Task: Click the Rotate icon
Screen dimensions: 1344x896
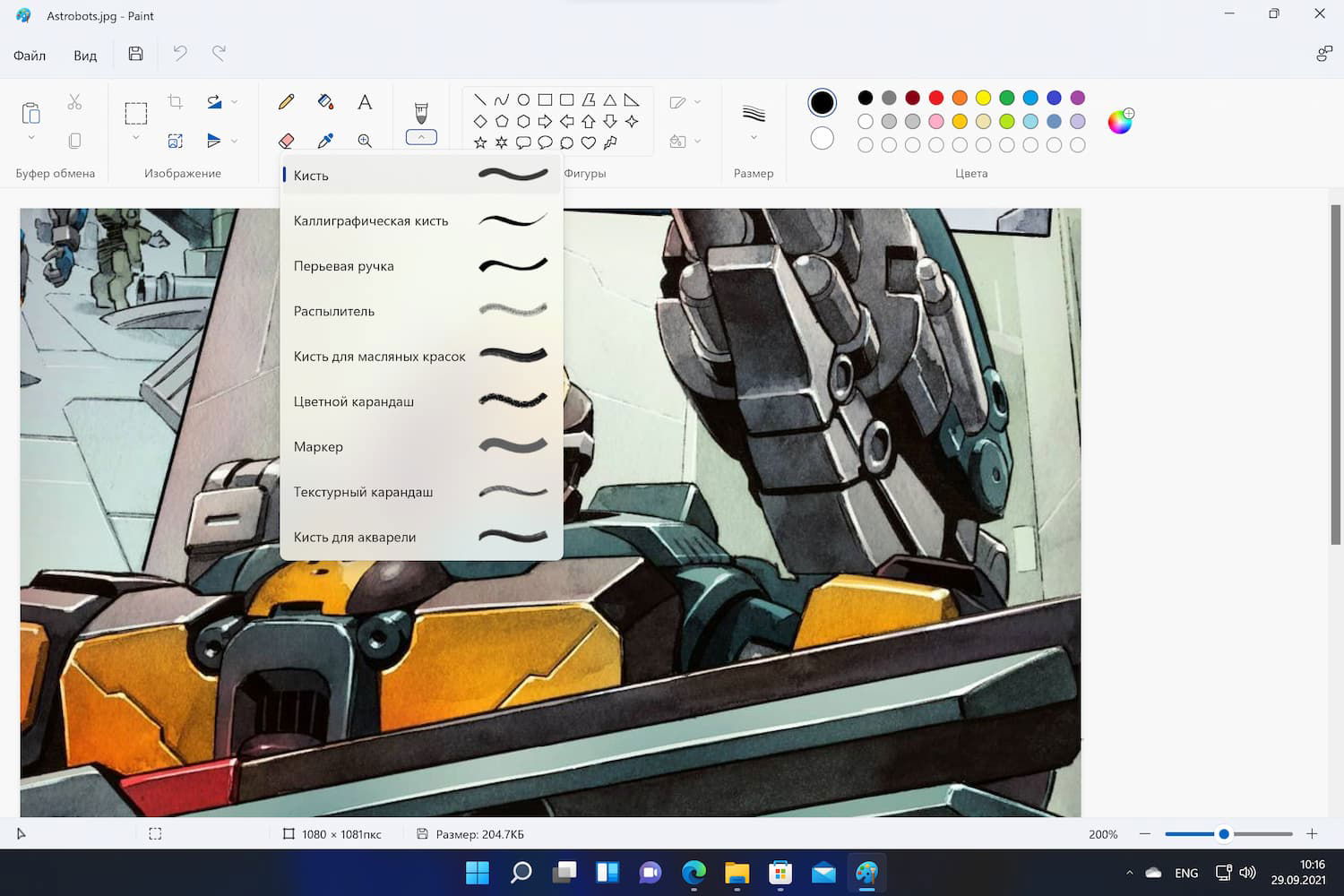Action: [x=214, y=102]
